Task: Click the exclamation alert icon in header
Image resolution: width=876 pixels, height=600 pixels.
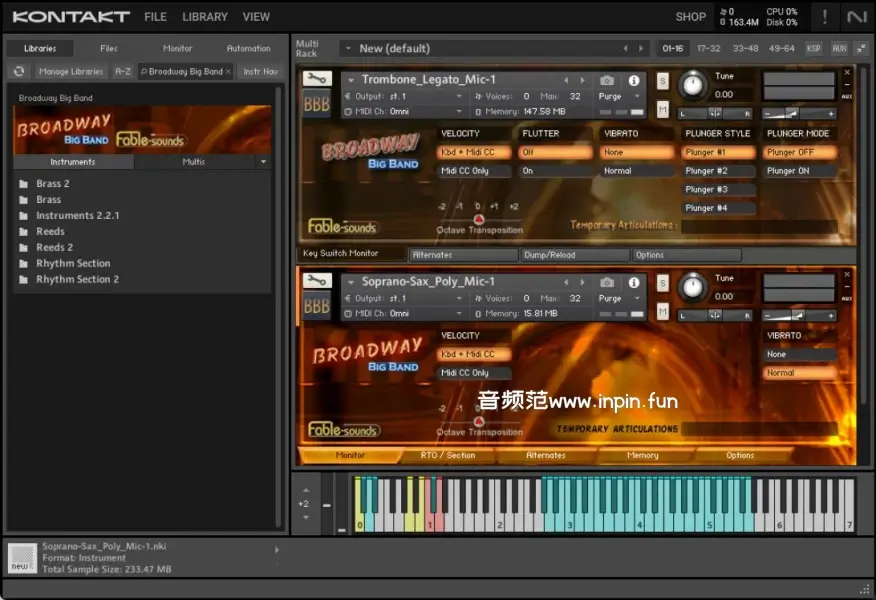Action: coord(825,16)
